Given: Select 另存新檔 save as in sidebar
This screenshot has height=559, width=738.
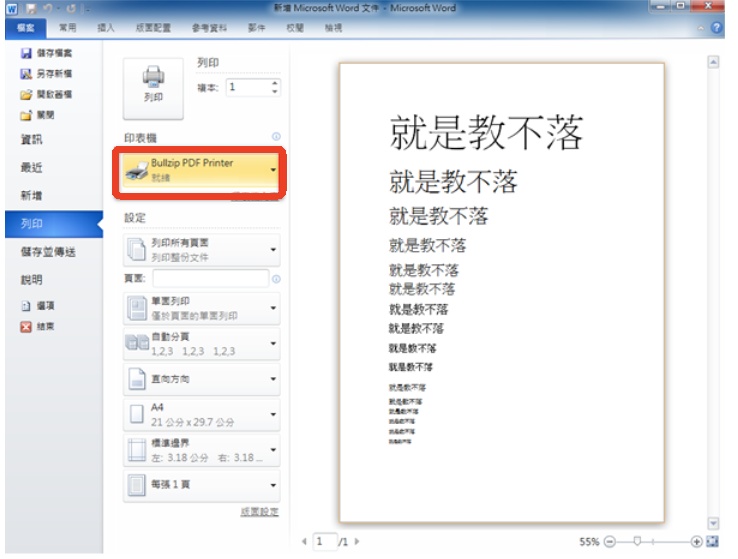Looking at the screenshot, I should (46, 73).
